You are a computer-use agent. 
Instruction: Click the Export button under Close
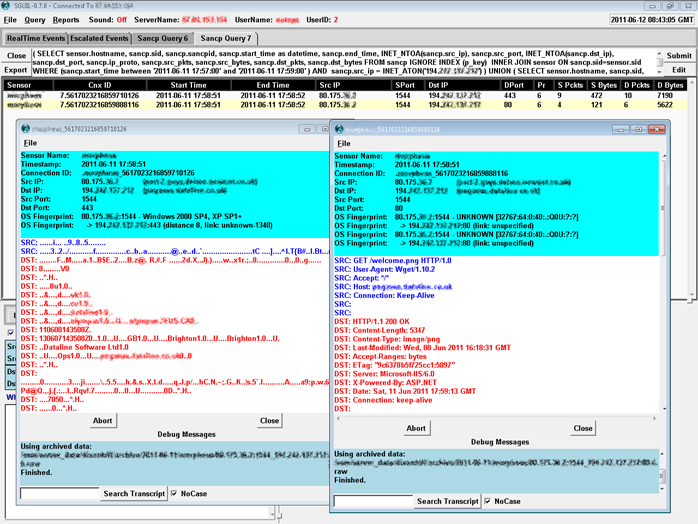click(15, 70)
